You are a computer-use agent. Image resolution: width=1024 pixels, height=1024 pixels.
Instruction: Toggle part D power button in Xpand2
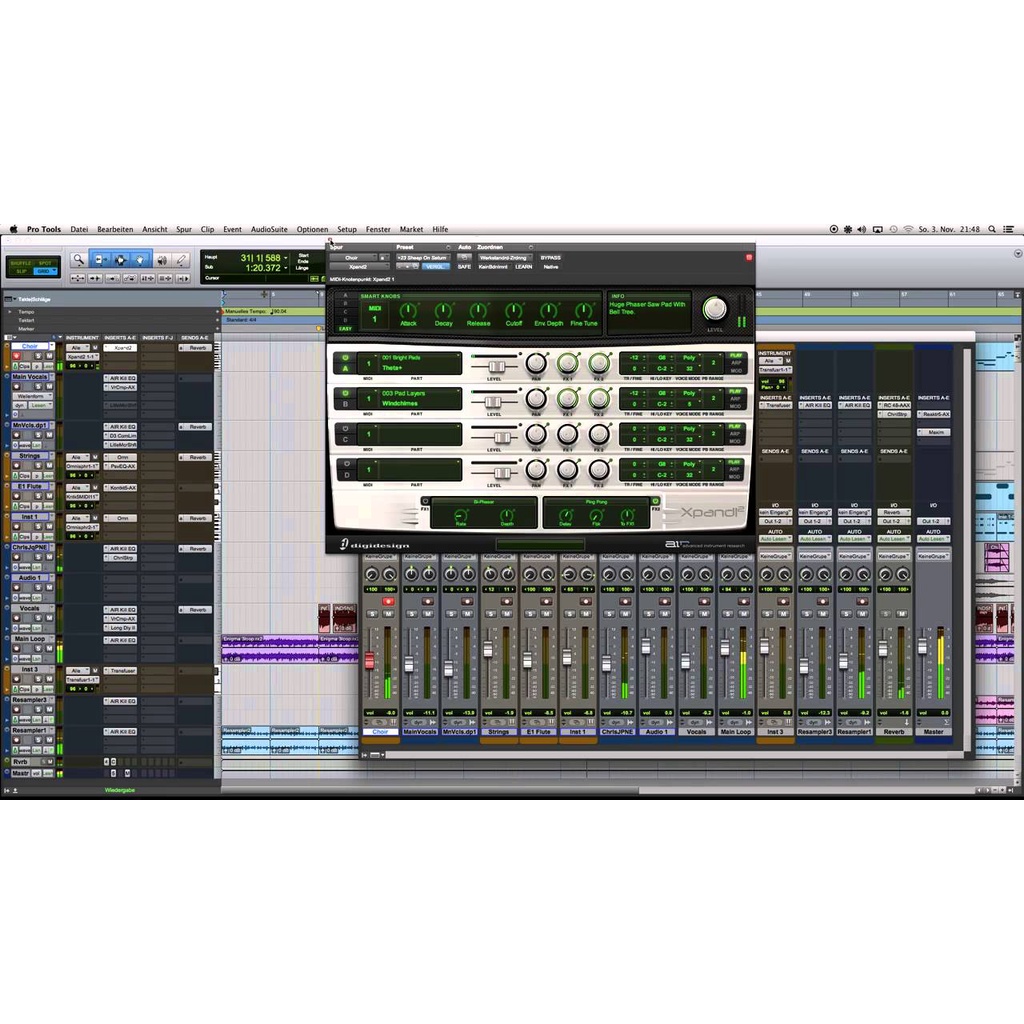345,464
